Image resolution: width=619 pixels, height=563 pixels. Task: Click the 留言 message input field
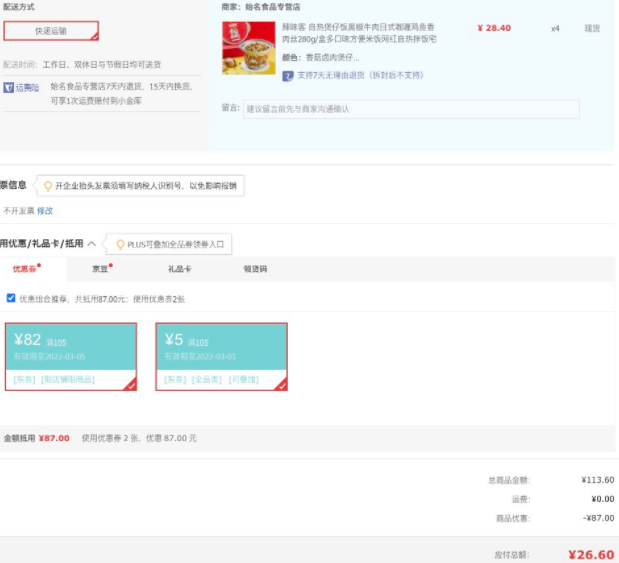point(410,108)
